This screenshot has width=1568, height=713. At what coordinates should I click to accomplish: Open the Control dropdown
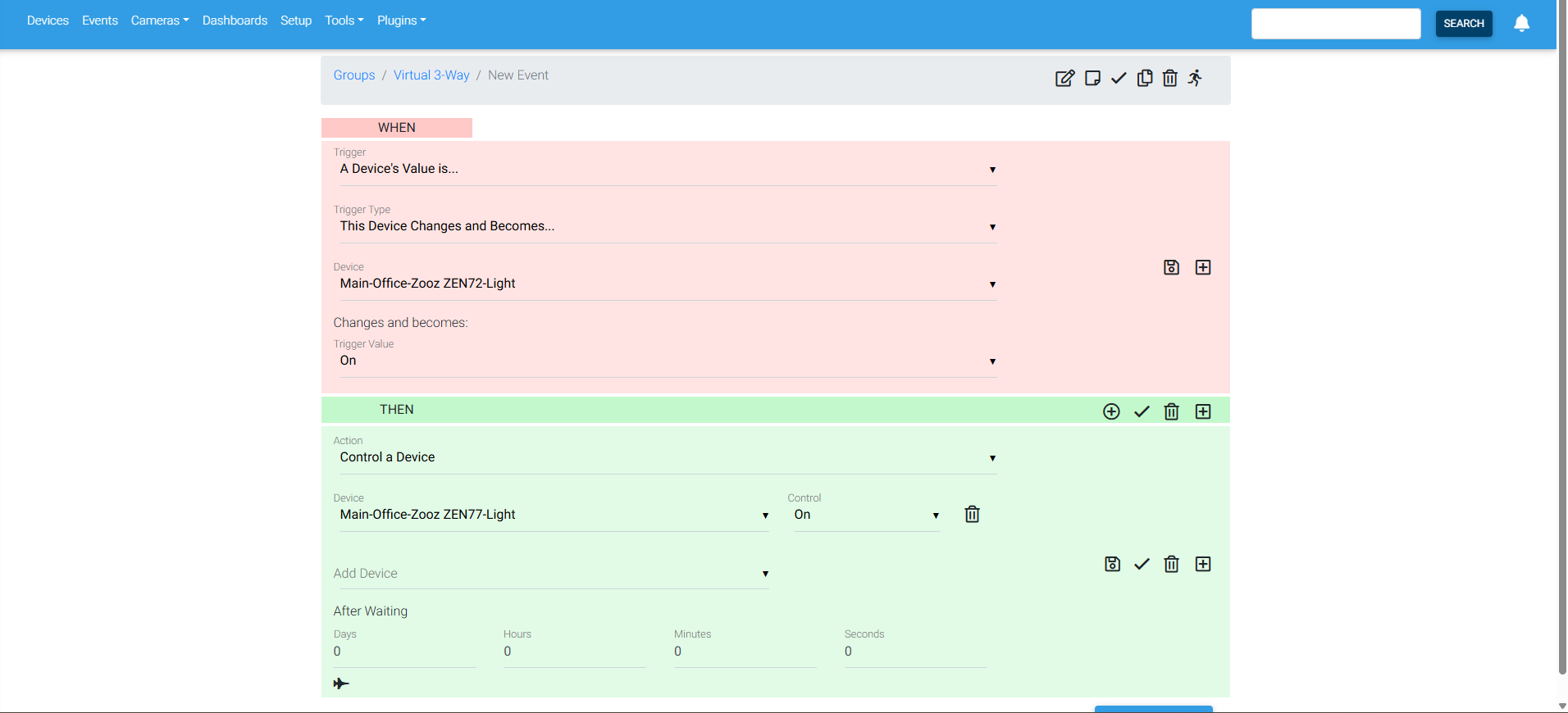click(866, 515)
